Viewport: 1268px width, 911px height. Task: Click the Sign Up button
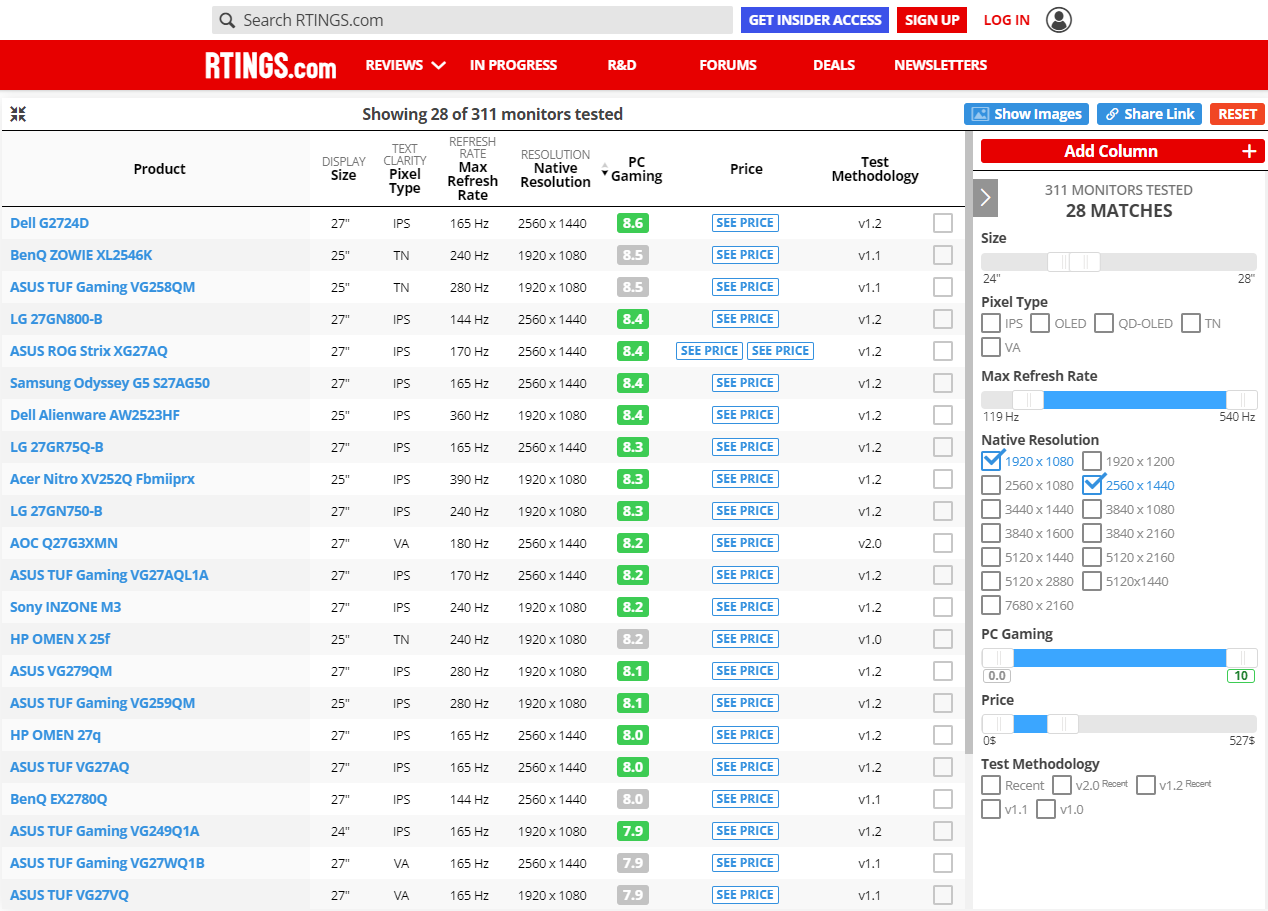pyautogui.click(x=932, y=20)
